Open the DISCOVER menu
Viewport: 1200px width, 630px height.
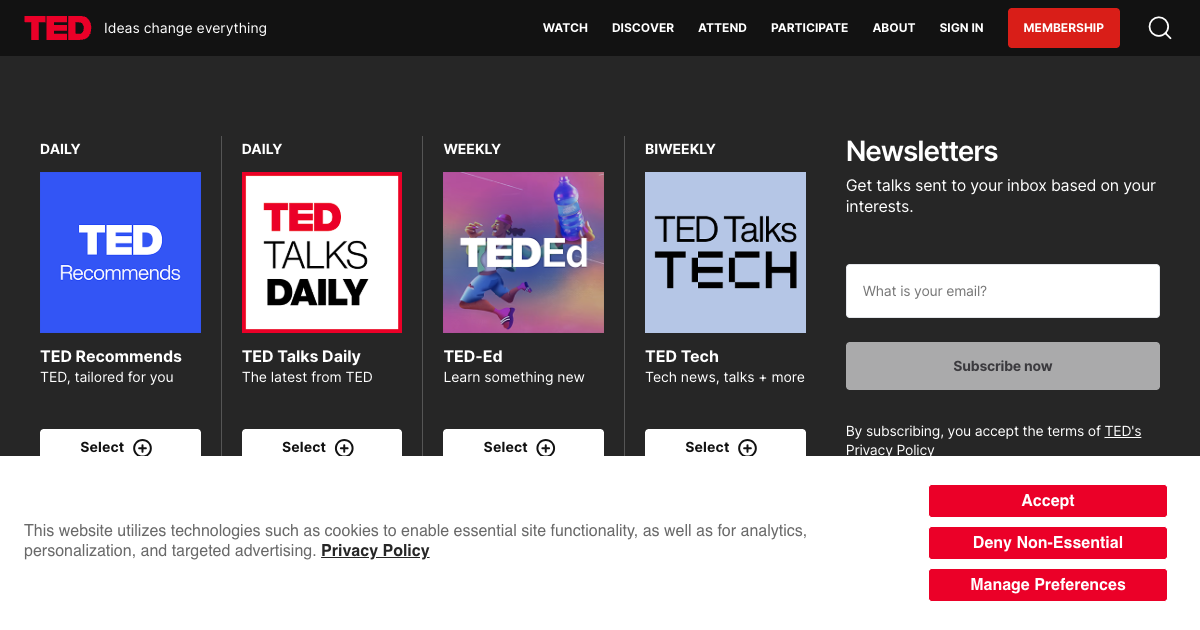pyautogui.click(x=643, y=27)
